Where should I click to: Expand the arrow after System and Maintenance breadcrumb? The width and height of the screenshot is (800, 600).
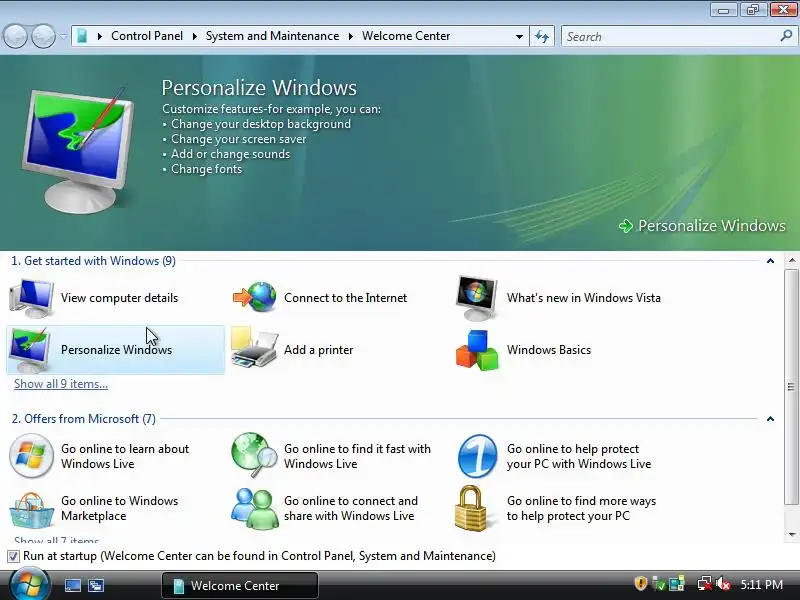tap(351, 36)
